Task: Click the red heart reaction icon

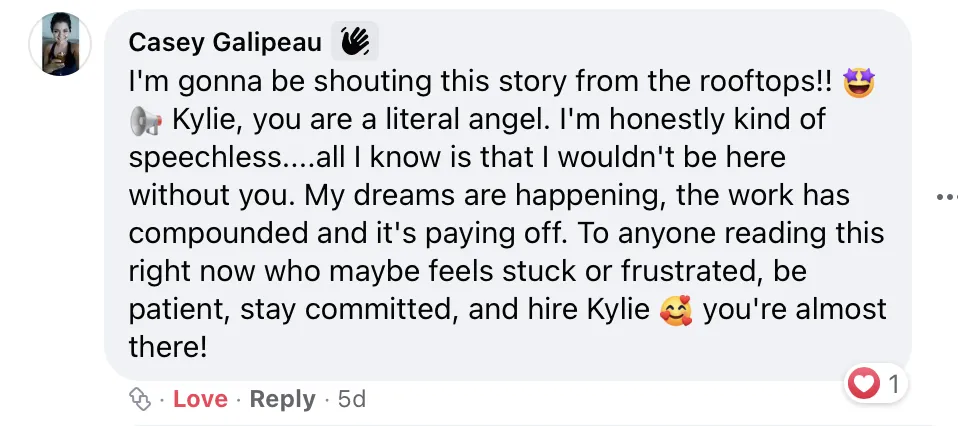Action: [862, 383]
